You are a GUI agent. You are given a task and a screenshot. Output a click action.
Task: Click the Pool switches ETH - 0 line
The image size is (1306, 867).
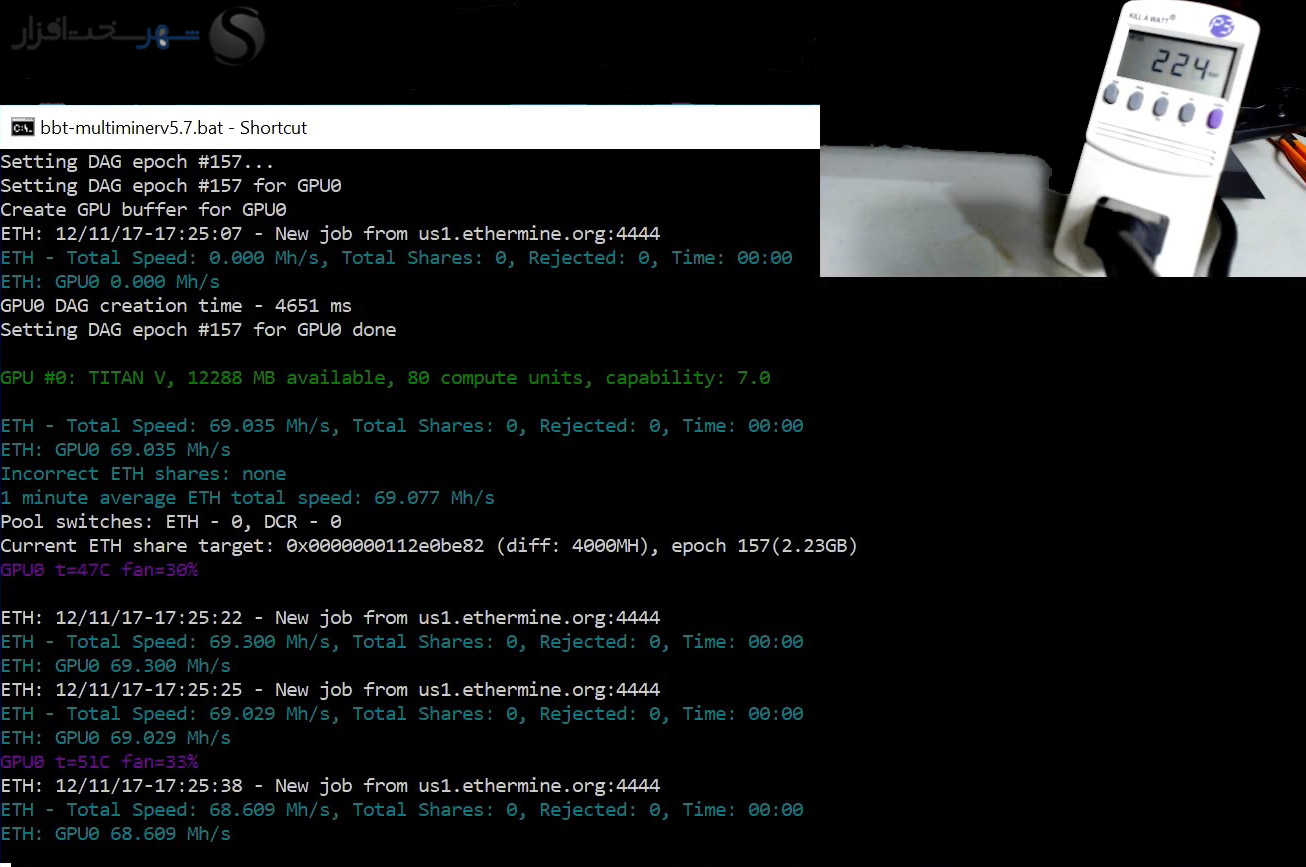(171, 522)
